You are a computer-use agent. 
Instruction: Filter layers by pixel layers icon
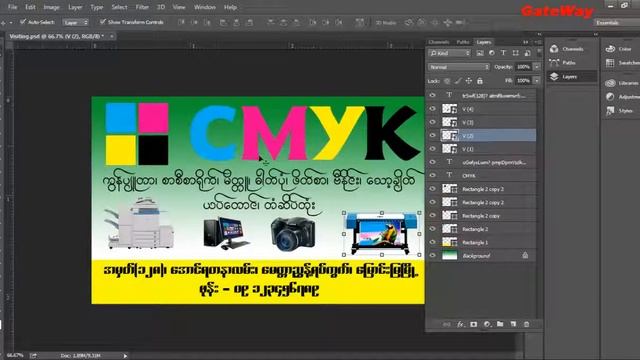[480, 53]
